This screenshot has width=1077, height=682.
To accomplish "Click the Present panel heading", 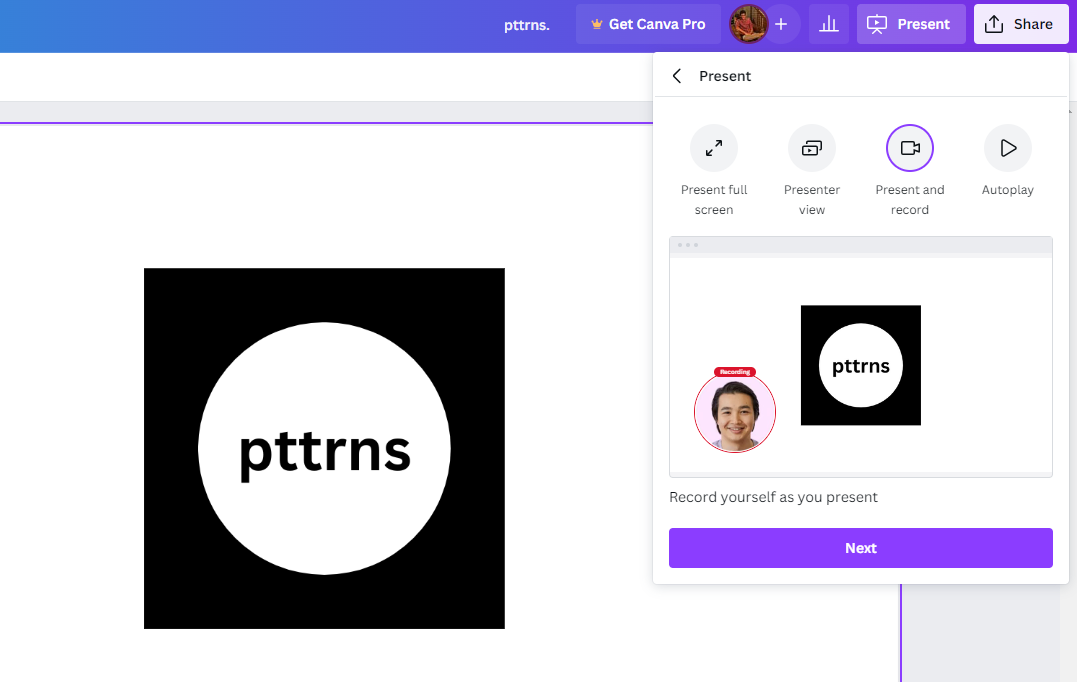I will click(725, 76).
